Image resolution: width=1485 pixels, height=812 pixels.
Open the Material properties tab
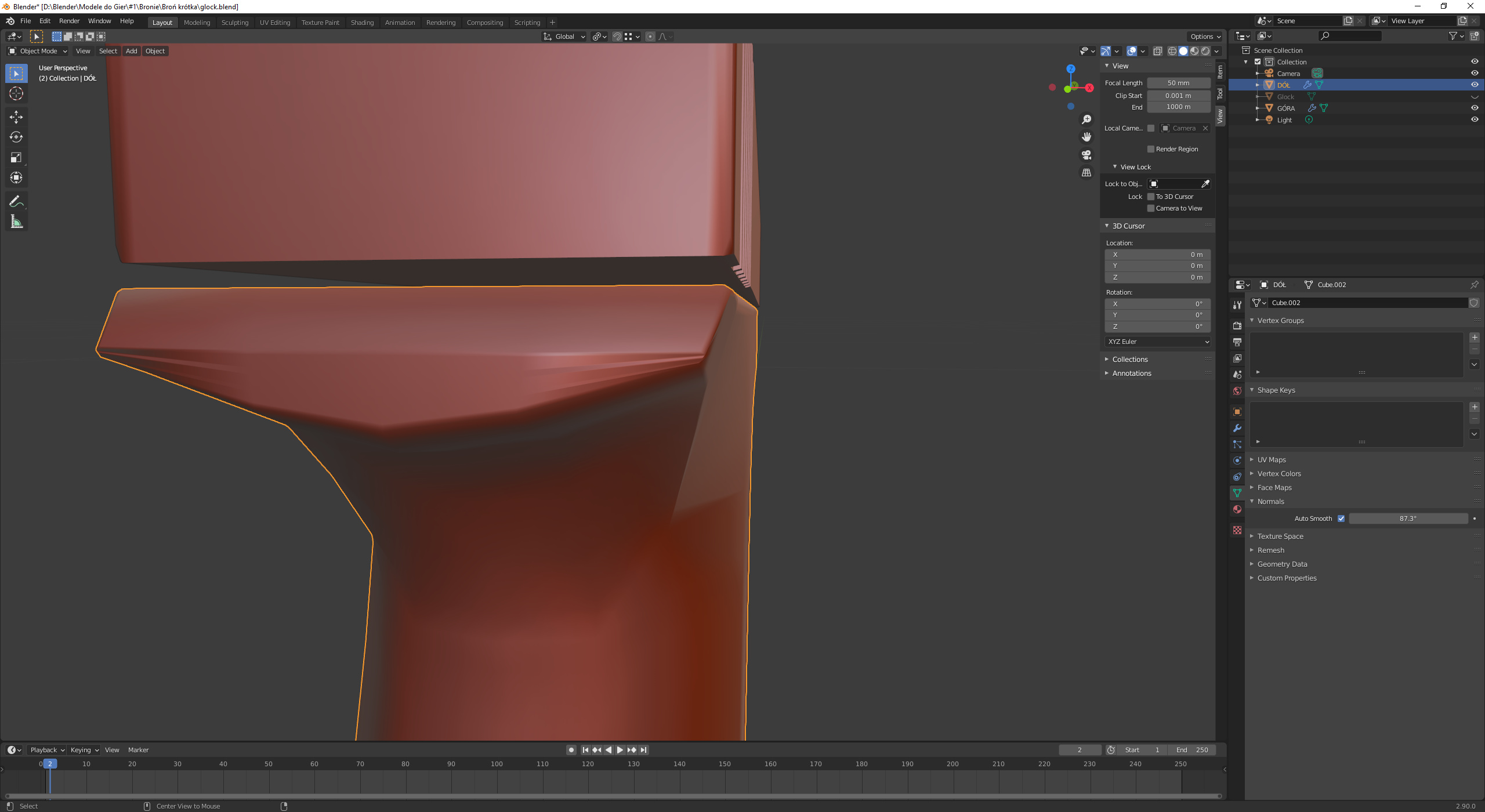[x=1237, y=509]
